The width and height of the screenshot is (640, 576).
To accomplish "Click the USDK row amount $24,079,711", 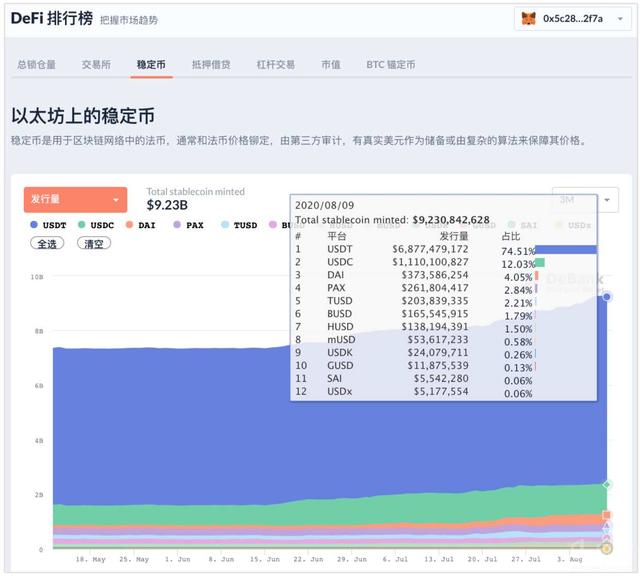I will [438, 353].
